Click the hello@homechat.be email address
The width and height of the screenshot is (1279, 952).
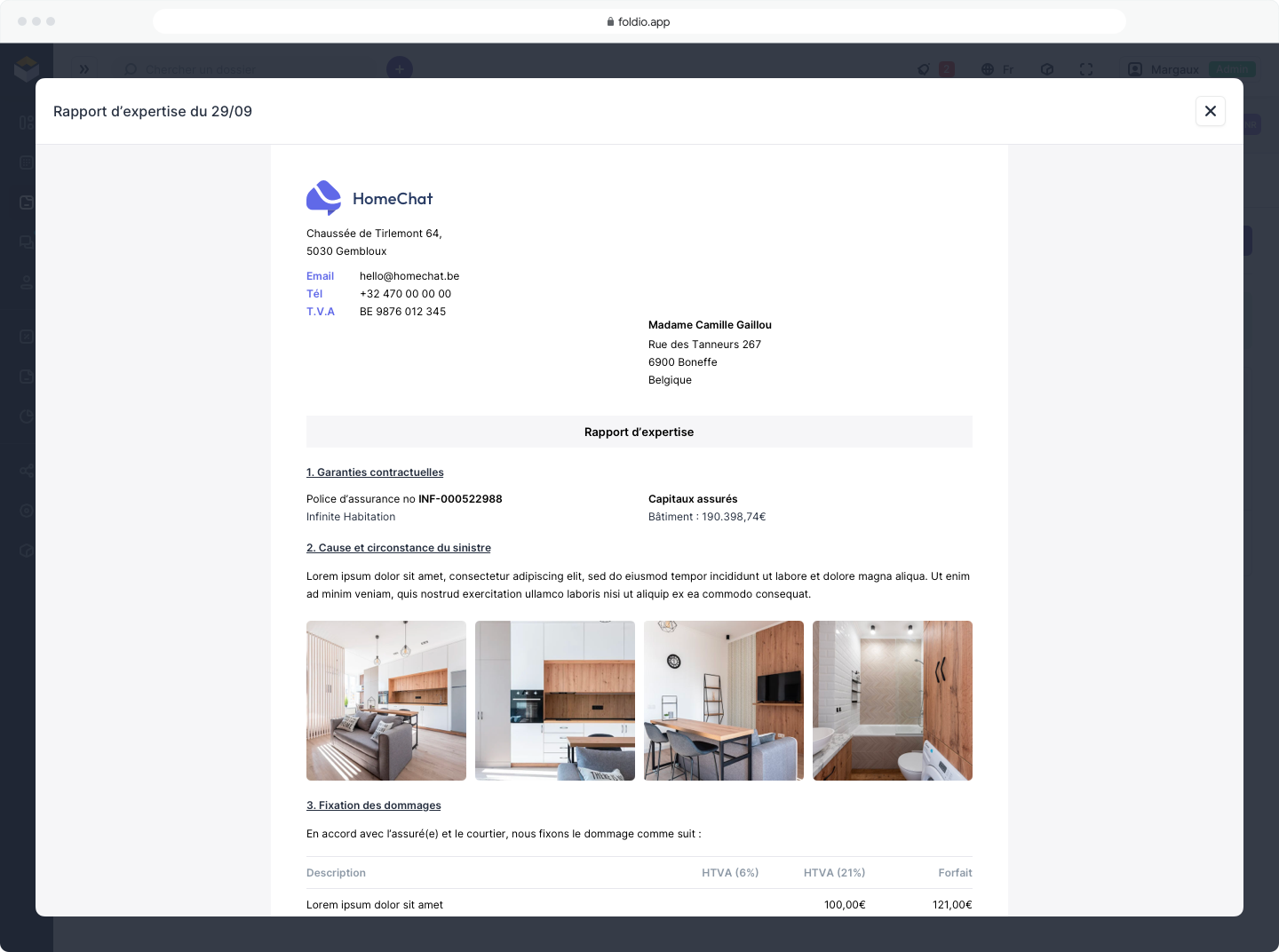click(409, 276)
